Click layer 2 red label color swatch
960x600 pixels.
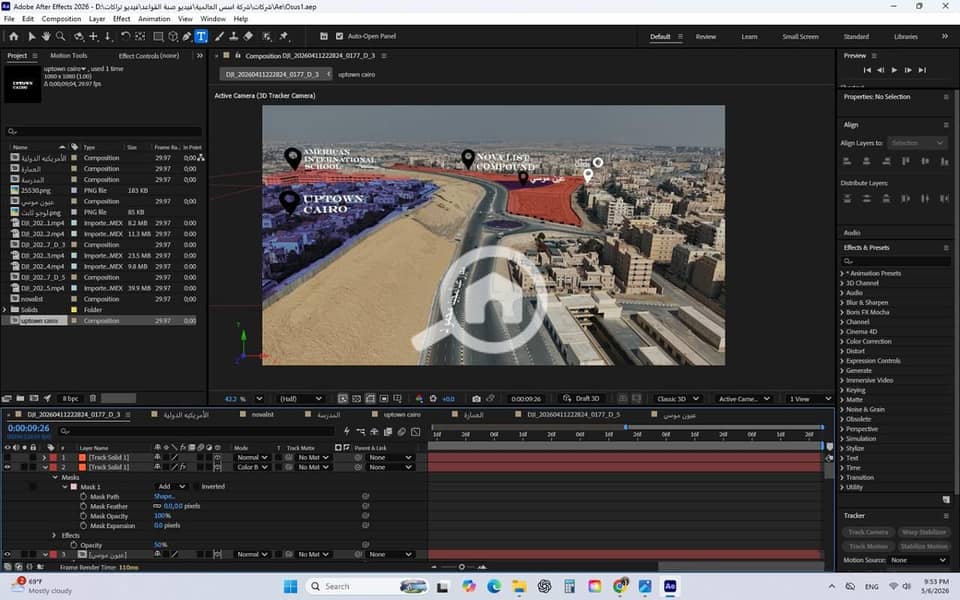click(x=53, y=467)
